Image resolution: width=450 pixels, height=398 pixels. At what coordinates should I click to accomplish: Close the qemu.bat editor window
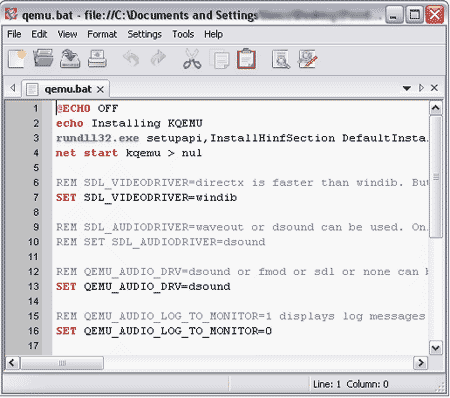(x=435, y=15)
